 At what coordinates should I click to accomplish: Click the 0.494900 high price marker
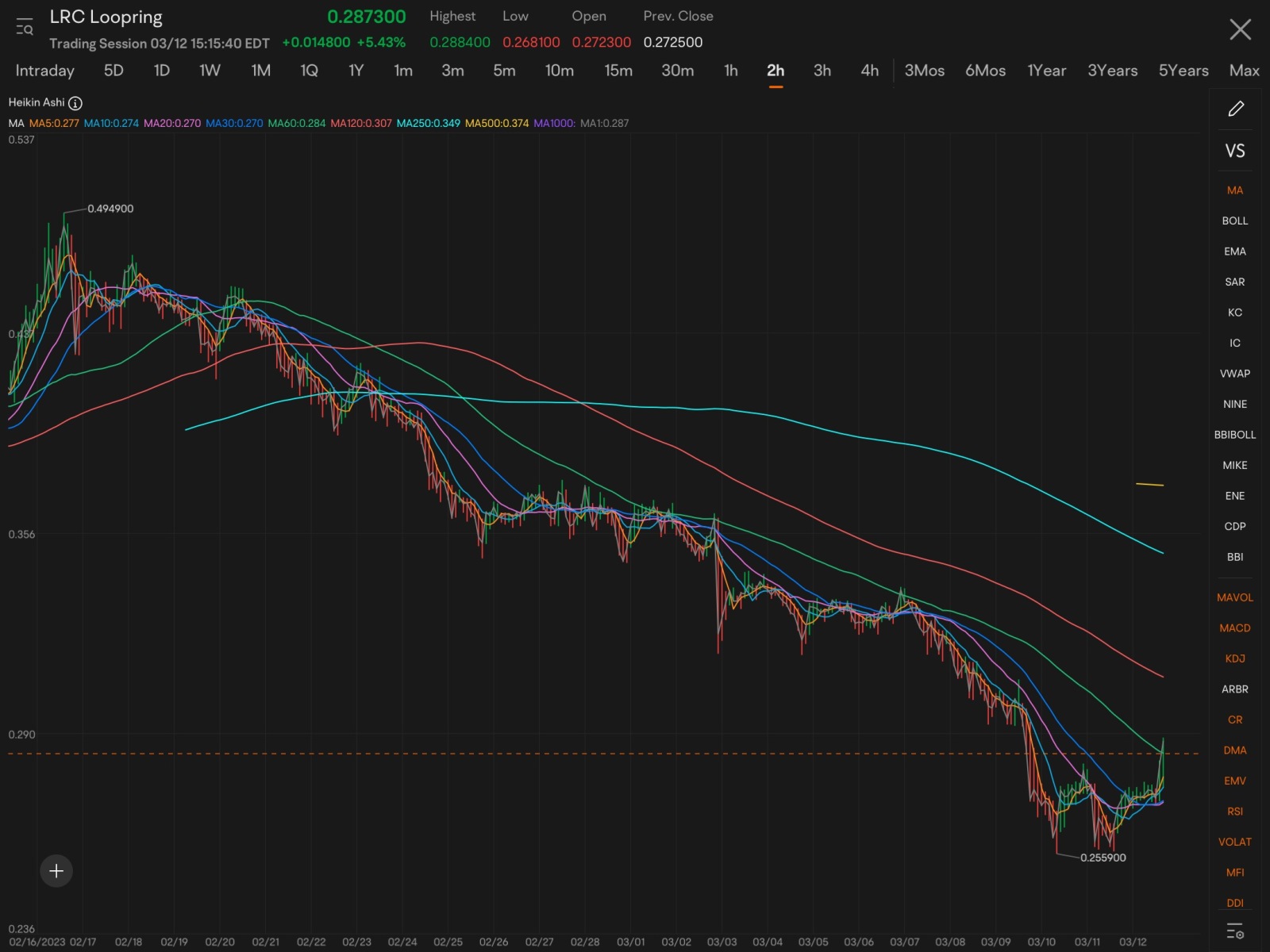pyautogui.click(x=110, y=209)
